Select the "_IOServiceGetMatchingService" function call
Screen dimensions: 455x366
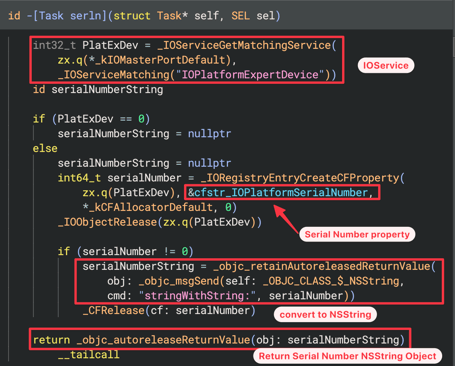pyautogui.click(x=244, y=45)
